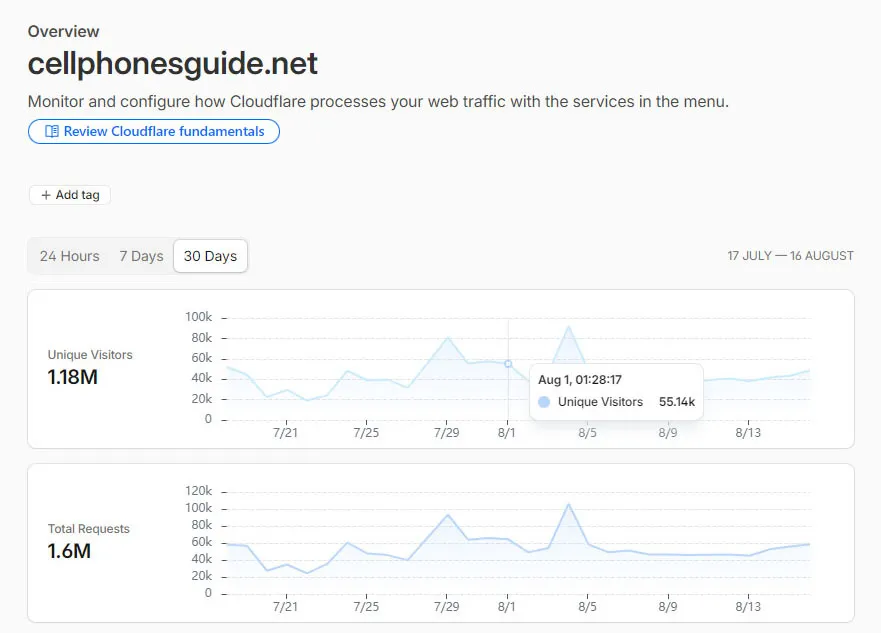Click the plus icon beside Add tag
This screenshot has height=633, width=881.
[46, 195]
